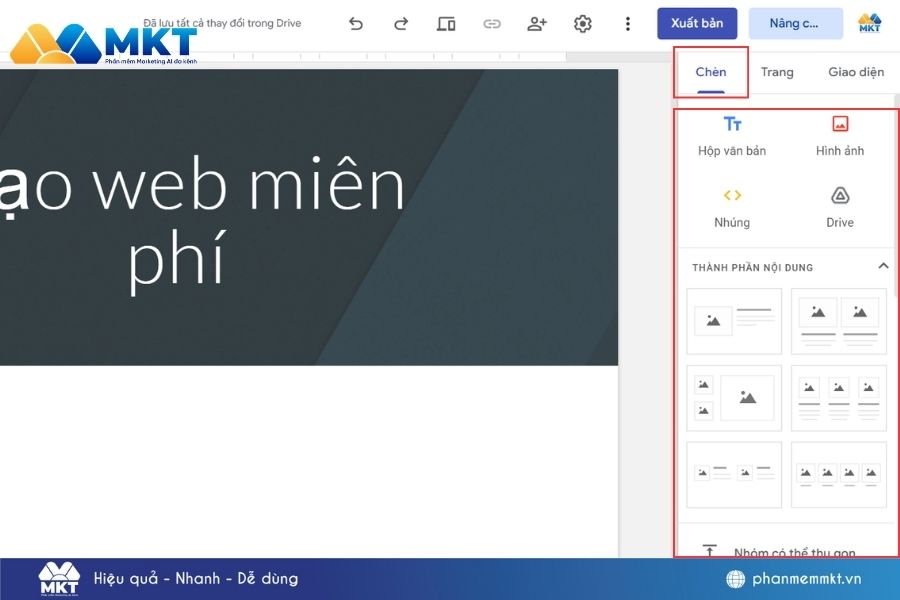The image size is (900, 600).
Task: Insert a text box (Hộp văn bản)
Action: pyautogui.click(x=732, y=136)
